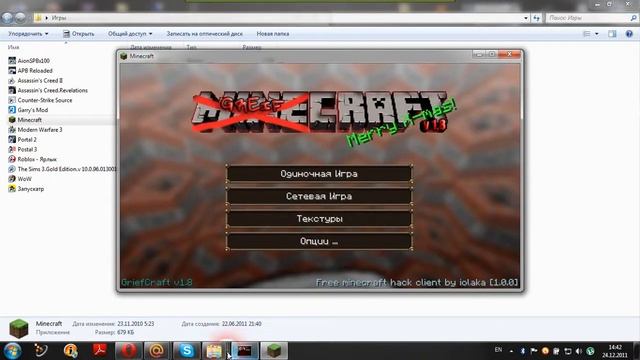Open Опции... in the Minecraft menu
The height and width of the screenshot is (360, 640).
319,241
